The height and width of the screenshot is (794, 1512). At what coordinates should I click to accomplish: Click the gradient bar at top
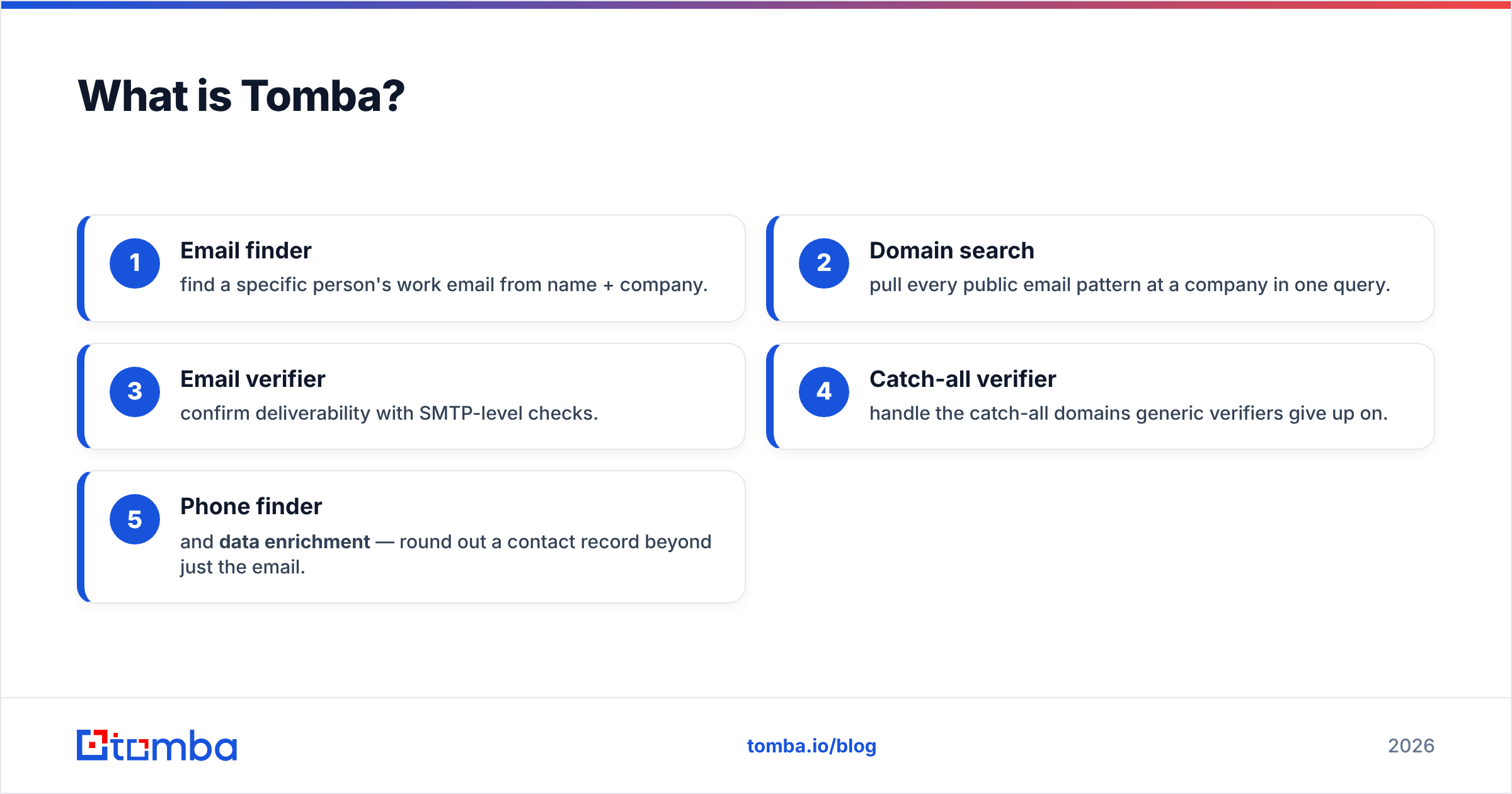click(x=756, y=4)
